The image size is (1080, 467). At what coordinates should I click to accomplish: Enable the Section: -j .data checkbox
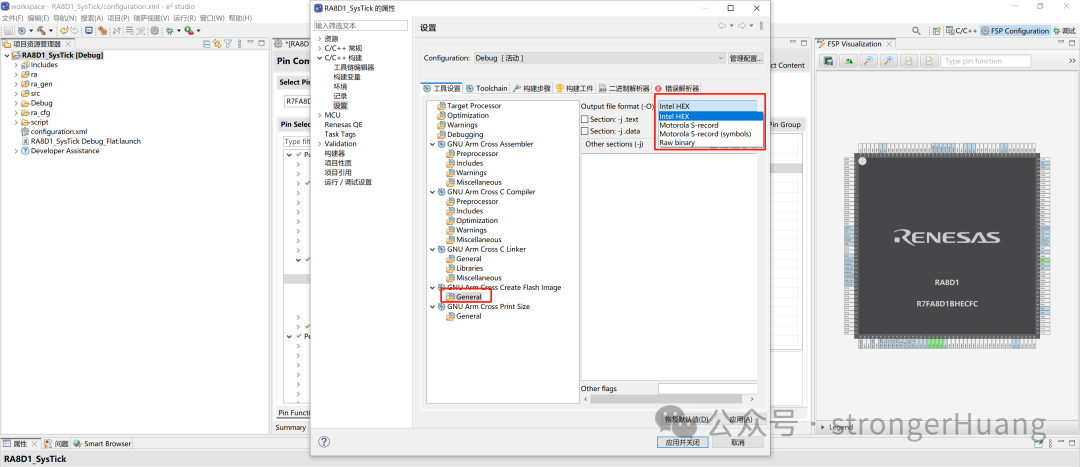(x=585, y=131)
